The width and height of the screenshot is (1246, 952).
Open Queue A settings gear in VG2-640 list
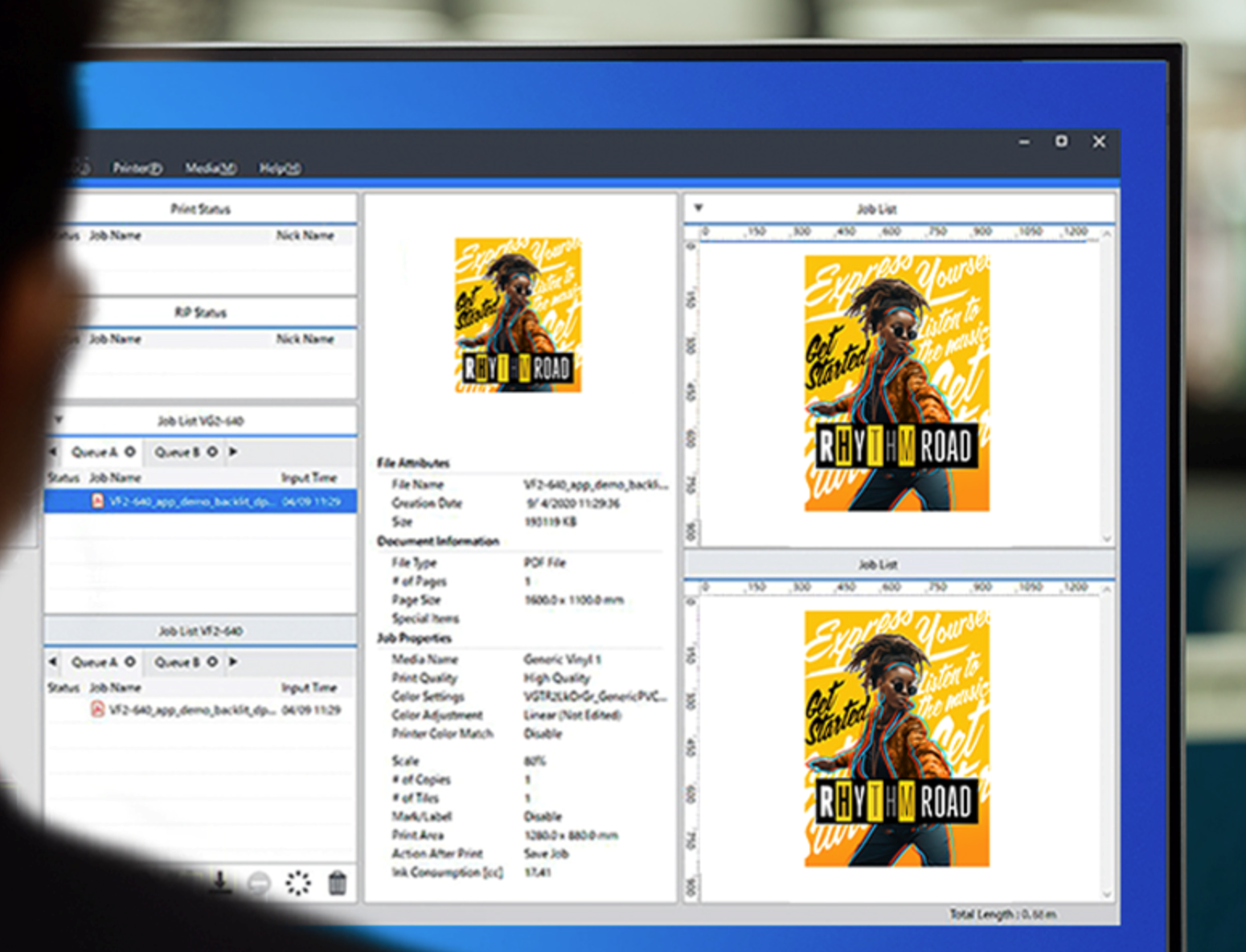[x=129, y=452]
